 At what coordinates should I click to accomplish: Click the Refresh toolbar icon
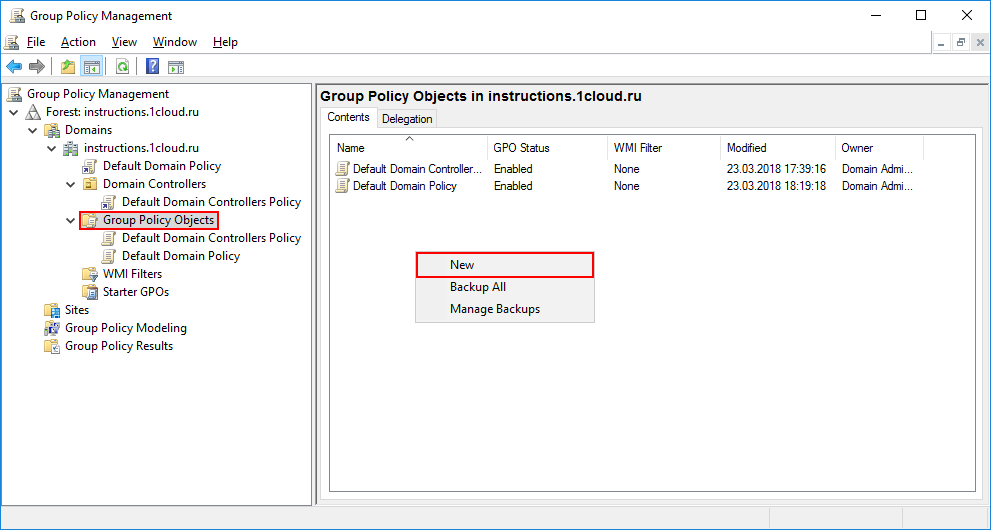[122, 67]
